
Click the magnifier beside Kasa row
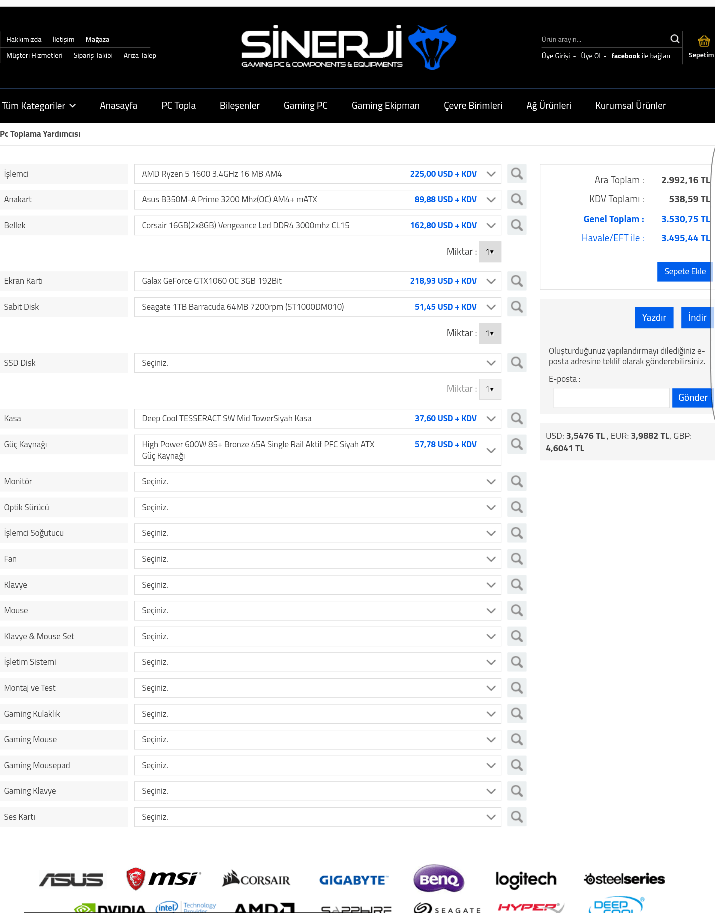point(516,418)
